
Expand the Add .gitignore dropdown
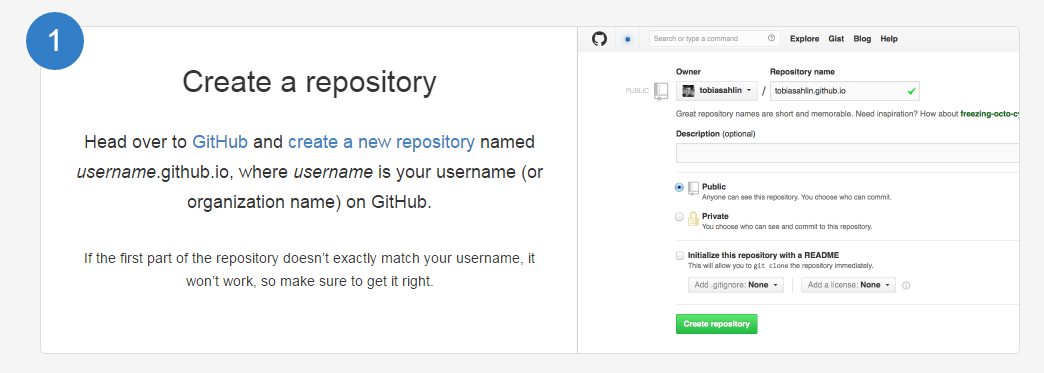coord(736,285)
